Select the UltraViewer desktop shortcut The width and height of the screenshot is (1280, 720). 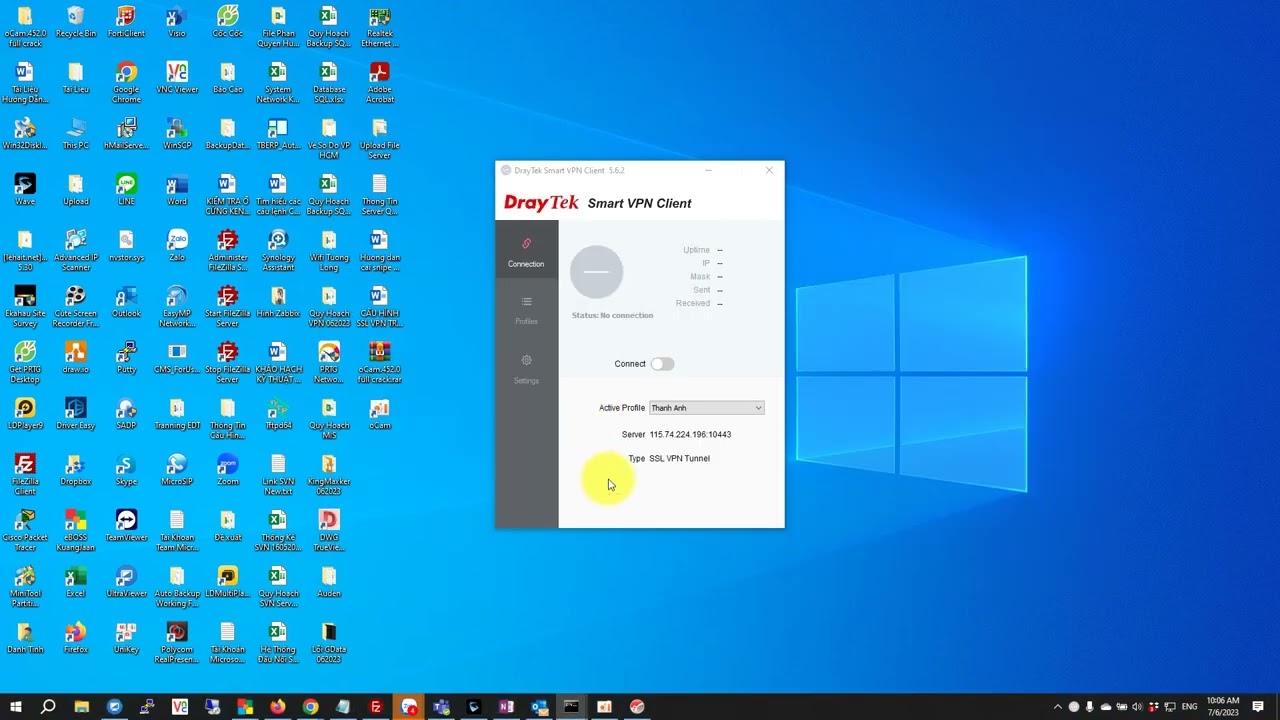[126, 582]
